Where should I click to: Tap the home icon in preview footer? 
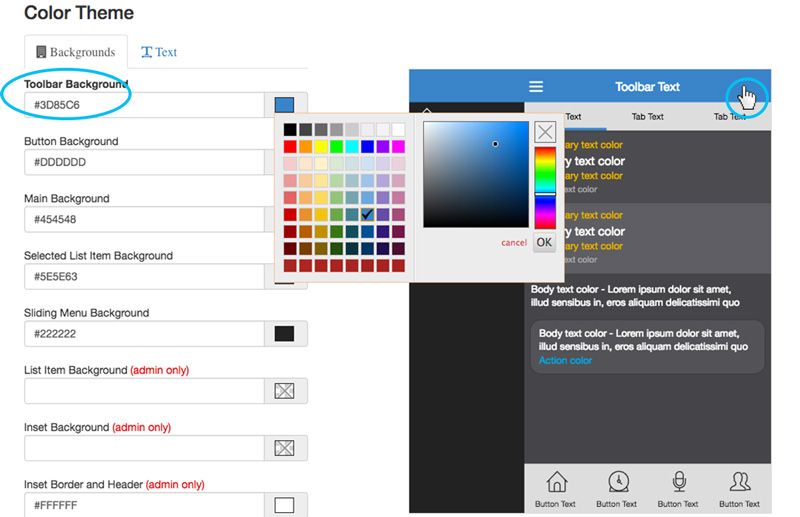click(556, 482)
